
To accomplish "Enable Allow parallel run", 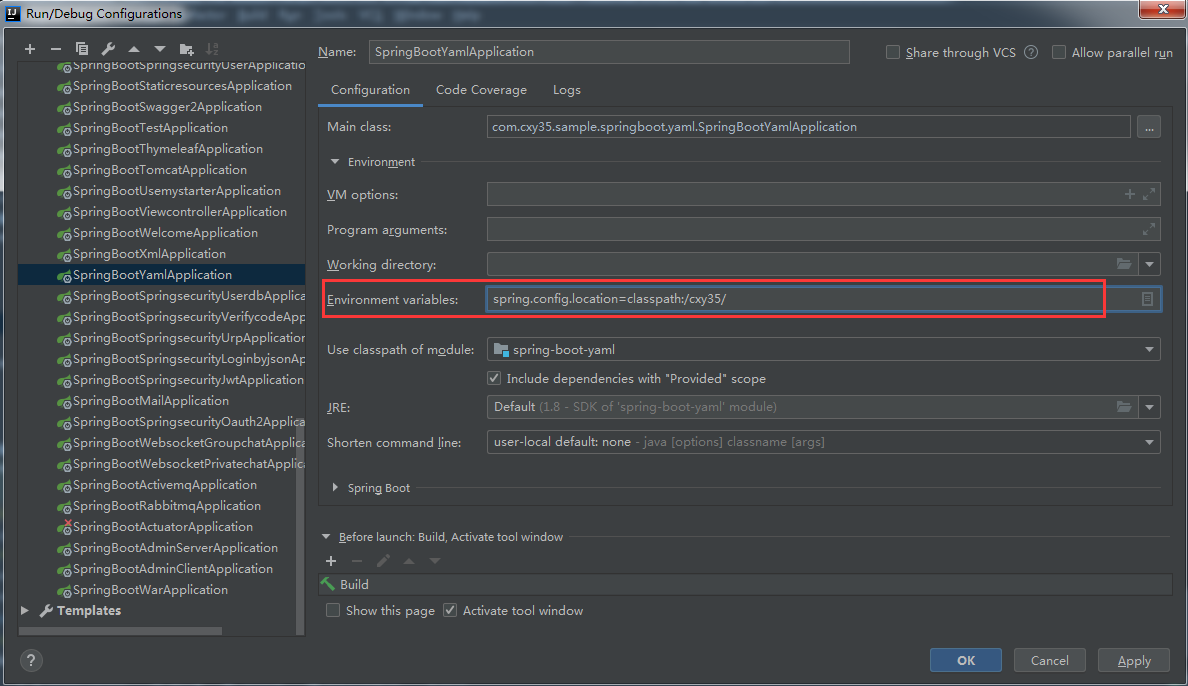I will click(x=1059, y=52).
